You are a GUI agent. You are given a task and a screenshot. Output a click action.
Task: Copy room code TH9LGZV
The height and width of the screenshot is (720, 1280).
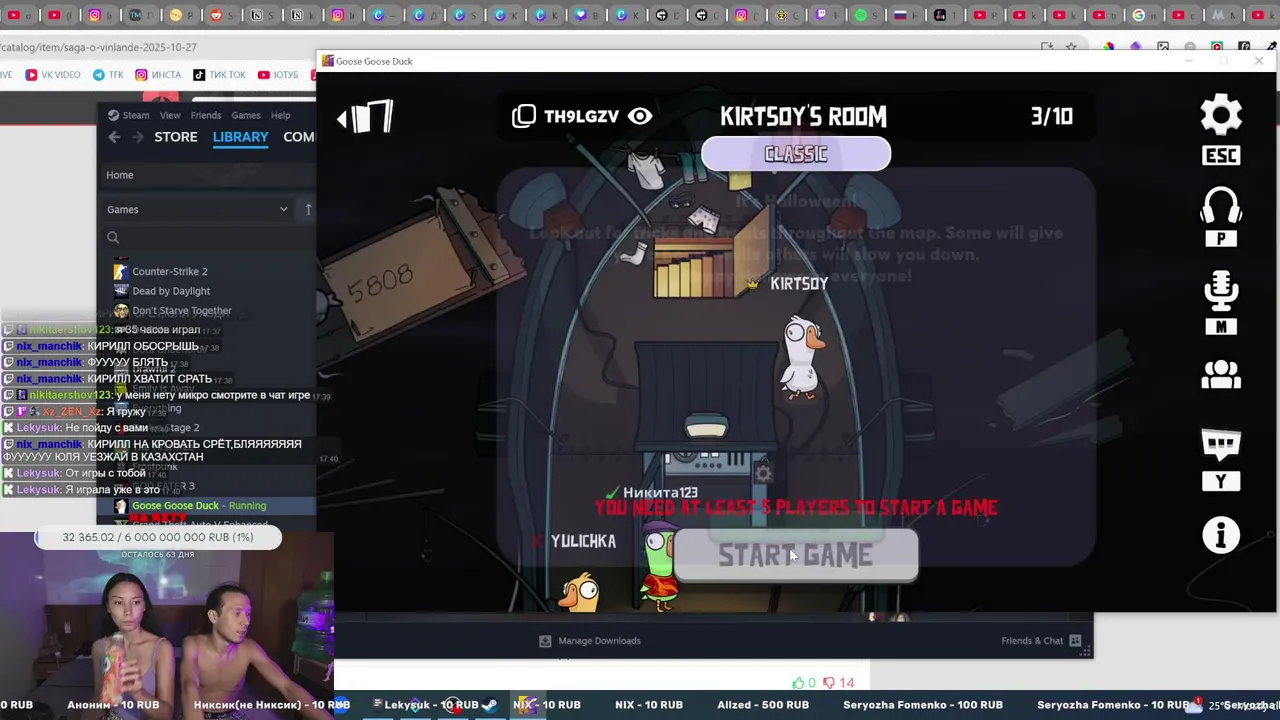[524, 116]
